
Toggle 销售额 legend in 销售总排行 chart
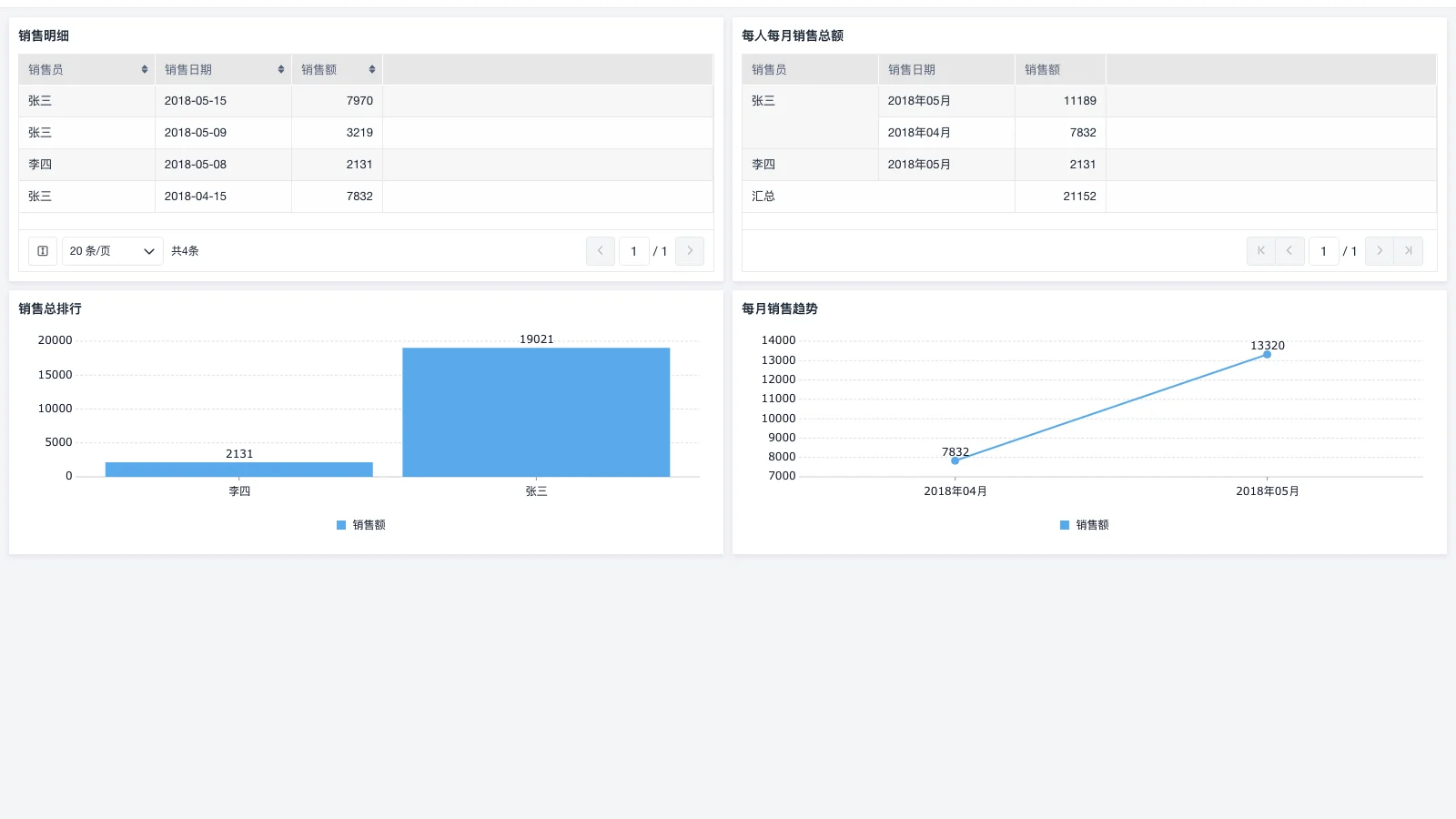[361, 525]
